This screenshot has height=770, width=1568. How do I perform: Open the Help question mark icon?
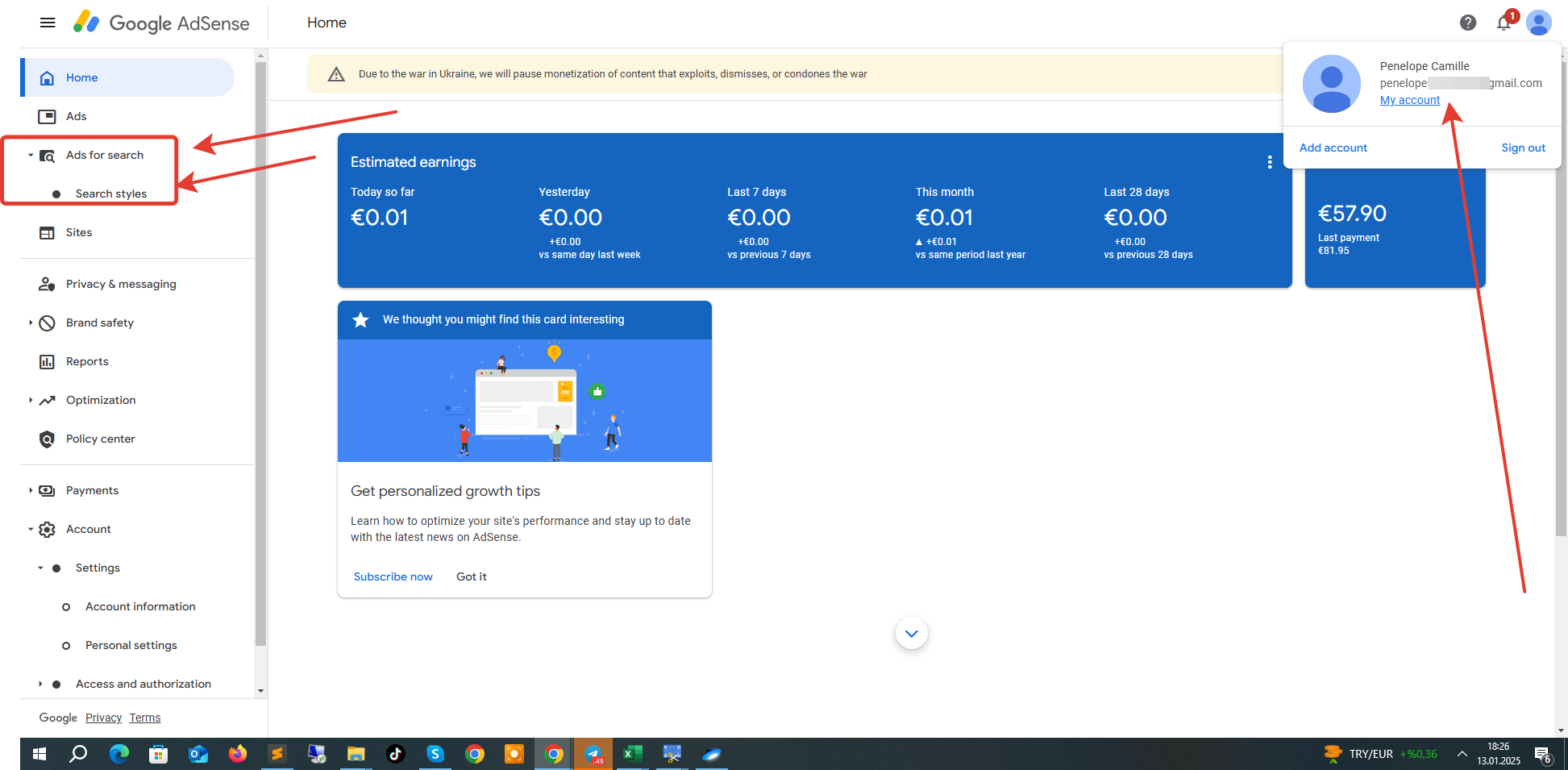1468,23
